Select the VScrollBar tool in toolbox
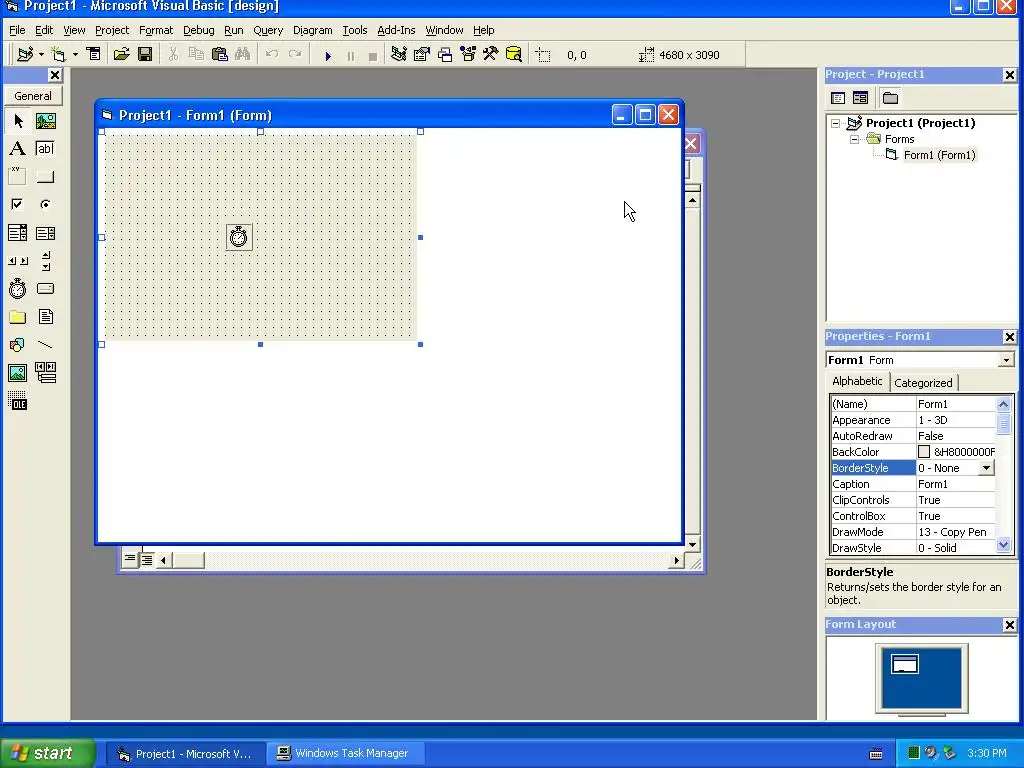 click(x=46, y=261)
